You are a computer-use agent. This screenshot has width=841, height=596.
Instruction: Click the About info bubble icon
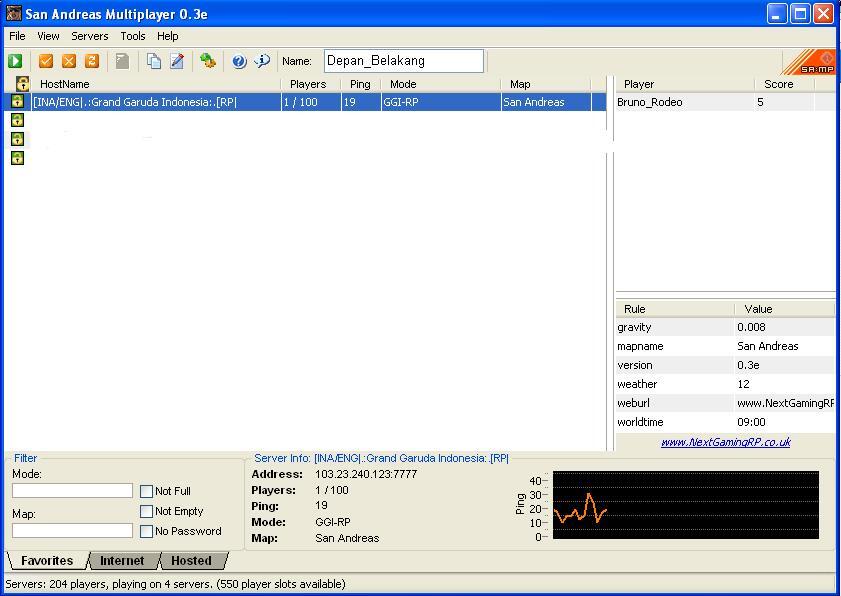click(262, 61)
